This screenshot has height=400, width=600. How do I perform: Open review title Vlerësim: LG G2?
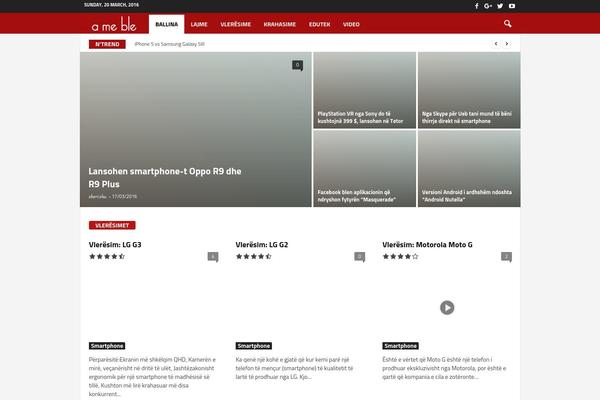click(x=262, y=245)
